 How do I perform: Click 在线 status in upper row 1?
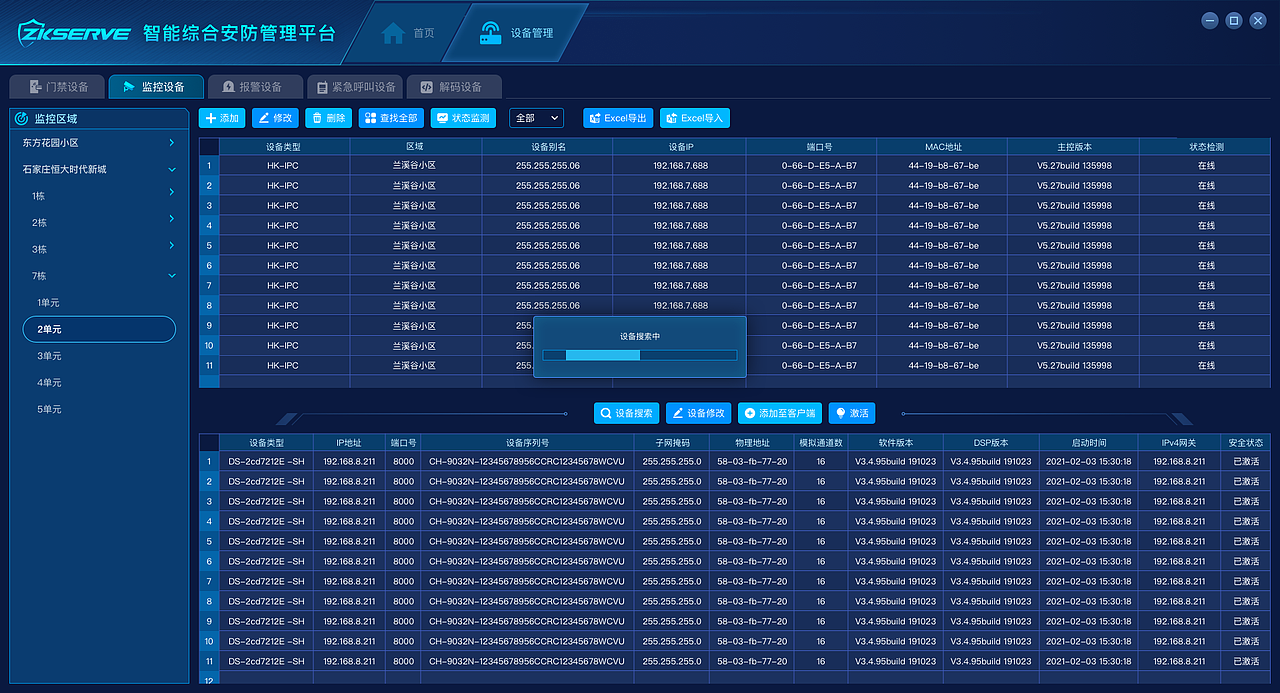pyautogui.click(x=1206, y=166)
